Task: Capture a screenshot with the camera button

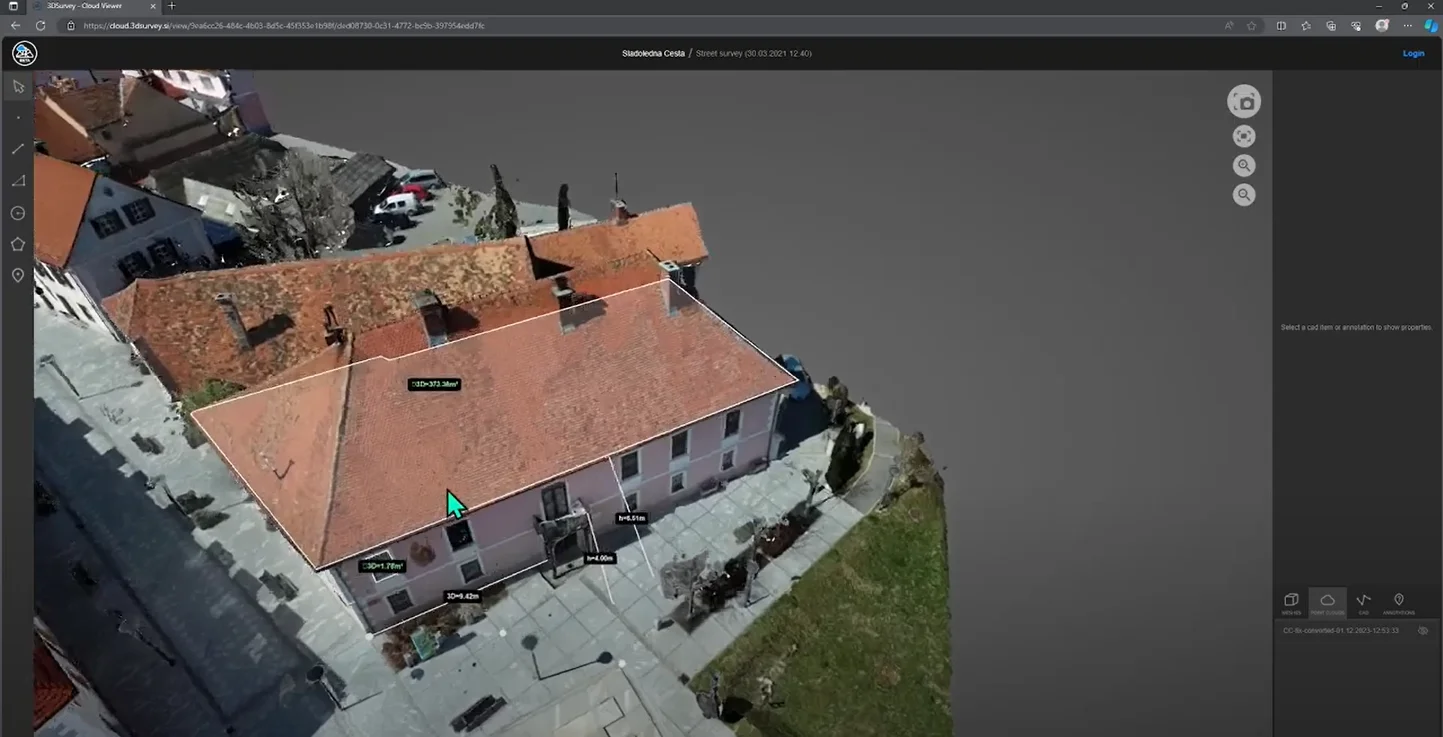Action: (1243, 101)
